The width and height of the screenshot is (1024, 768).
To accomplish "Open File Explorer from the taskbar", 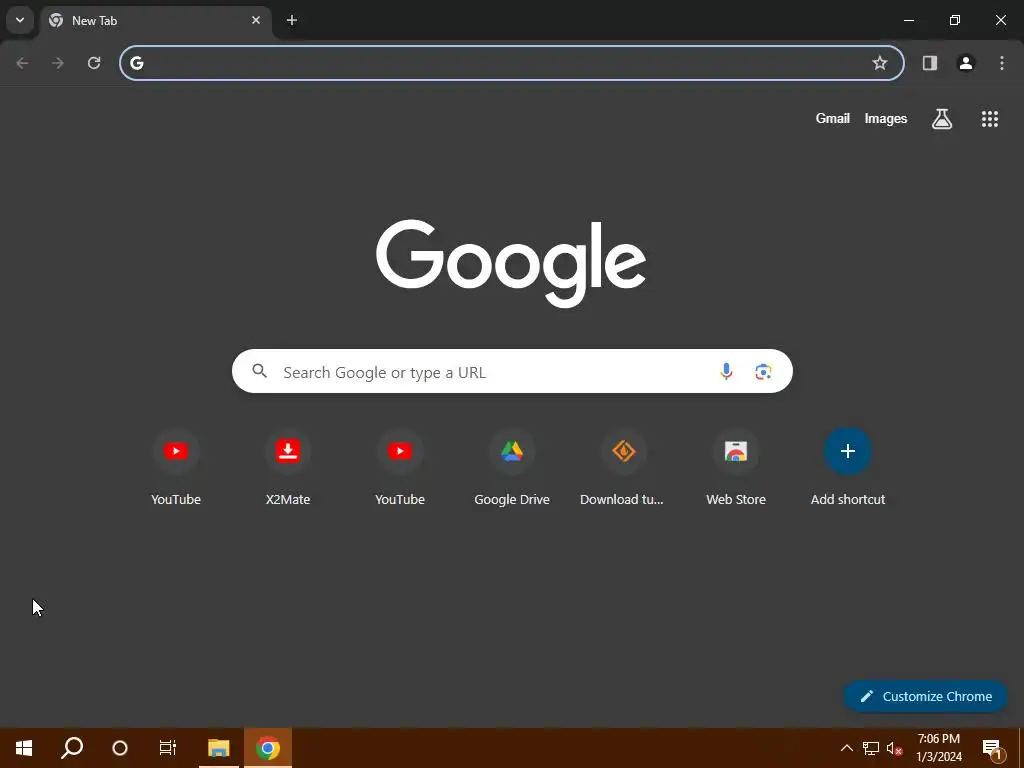I will [x=219, y=748].
